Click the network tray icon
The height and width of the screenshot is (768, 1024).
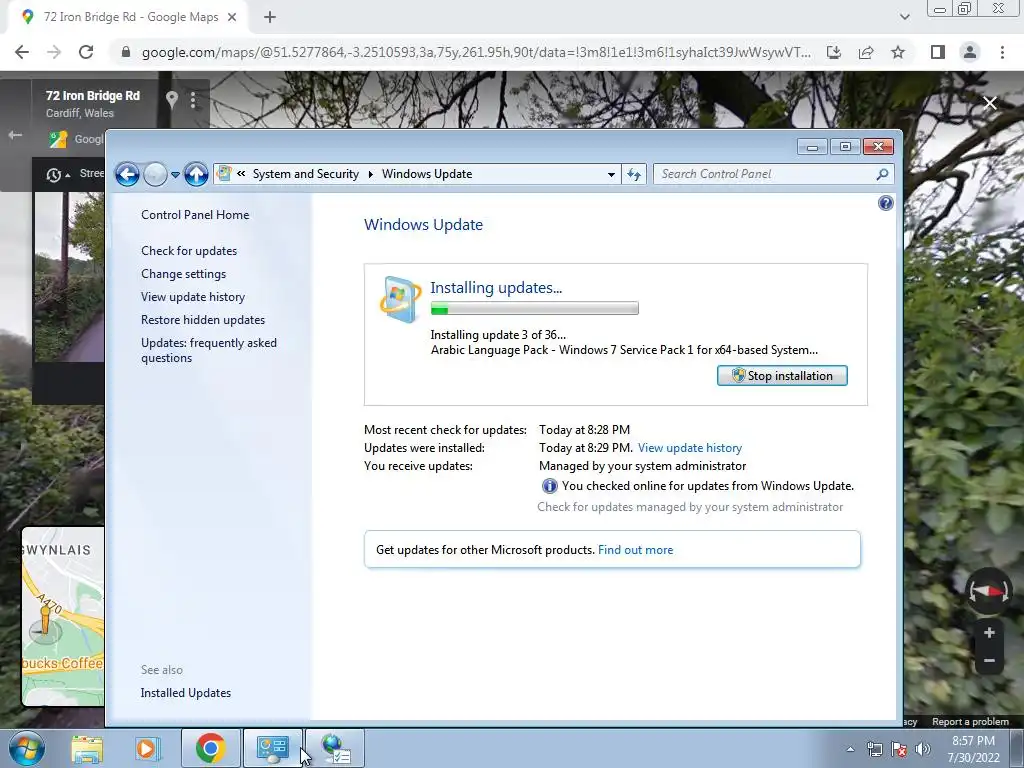point(874,749)
